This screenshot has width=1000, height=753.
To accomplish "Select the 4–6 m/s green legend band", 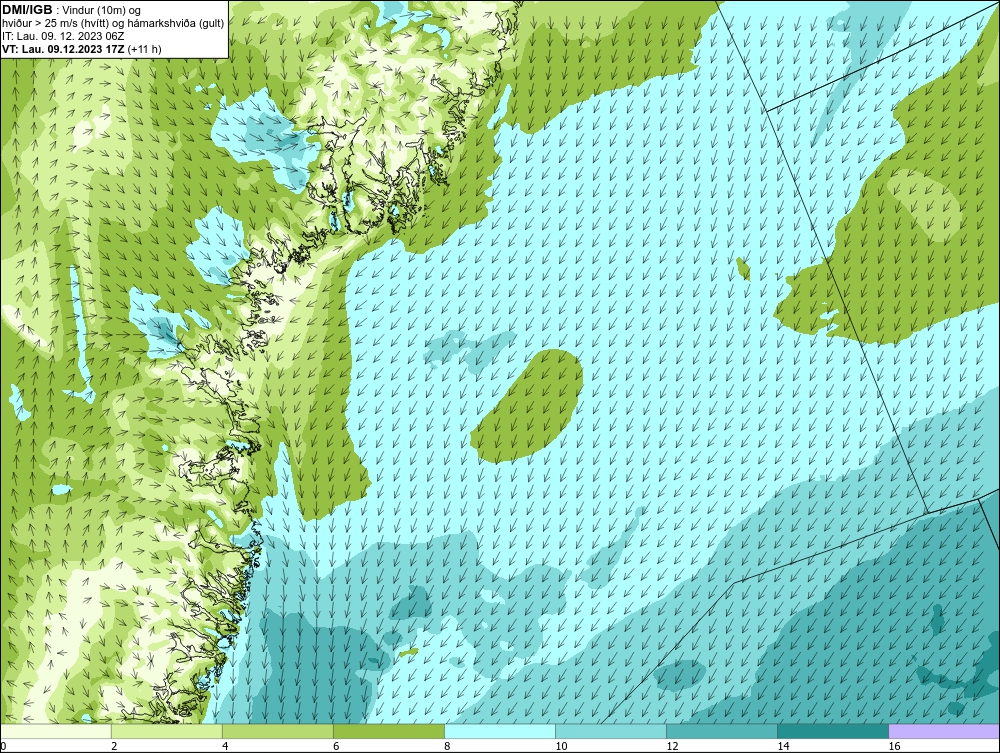I will (277, 731).
